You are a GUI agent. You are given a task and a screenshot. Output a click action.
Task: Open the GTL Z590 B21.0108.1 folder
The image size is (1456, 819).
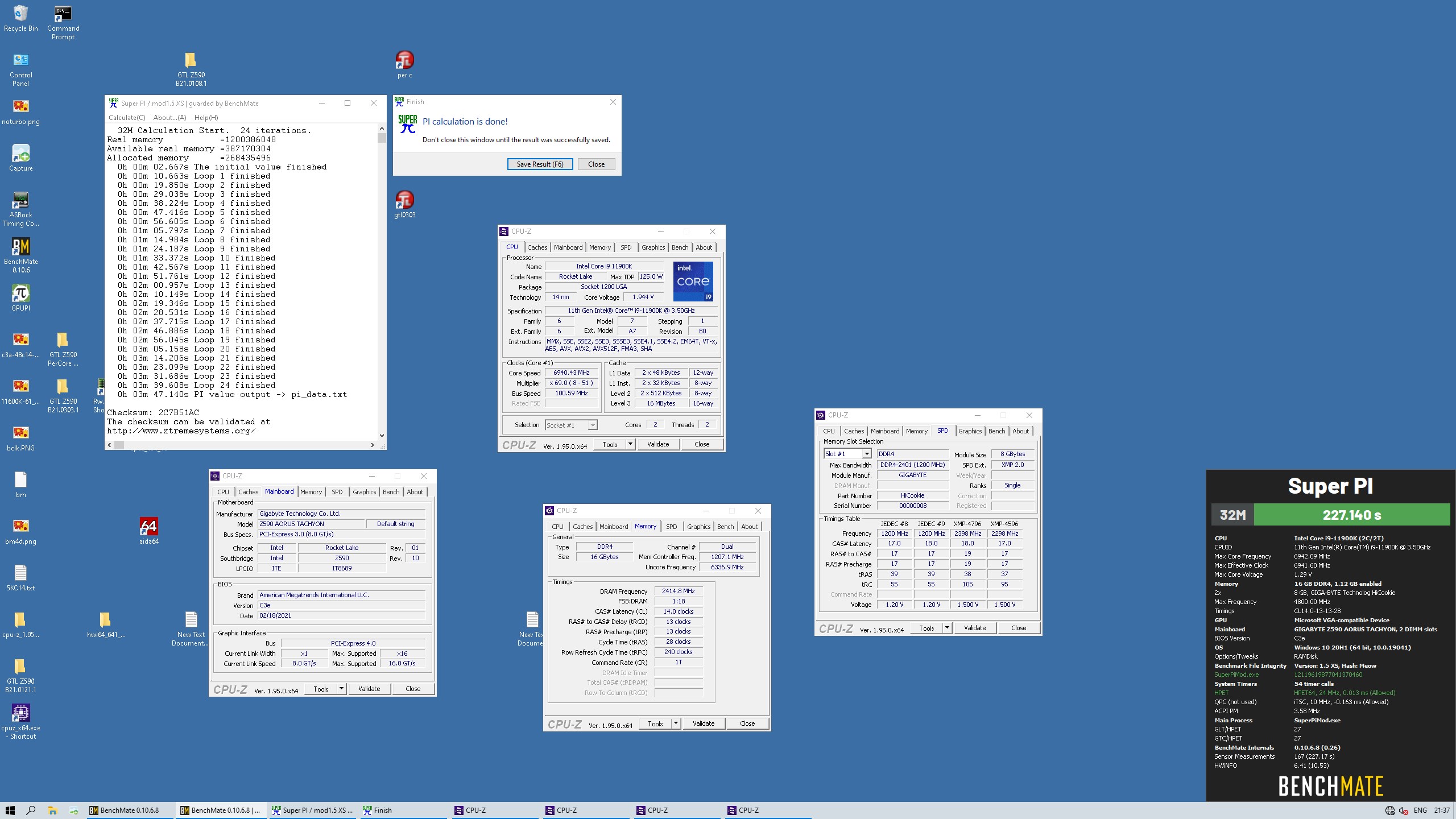[x=191, y=69]
